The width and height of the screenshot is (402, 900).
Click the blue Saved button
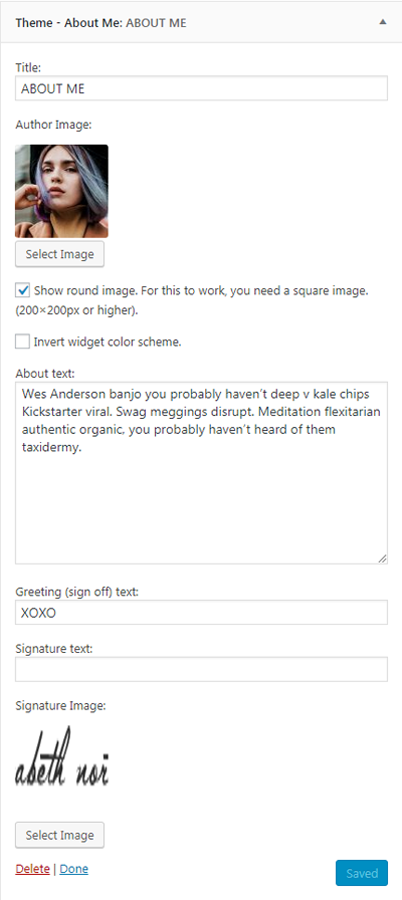[x=362, y=873]
